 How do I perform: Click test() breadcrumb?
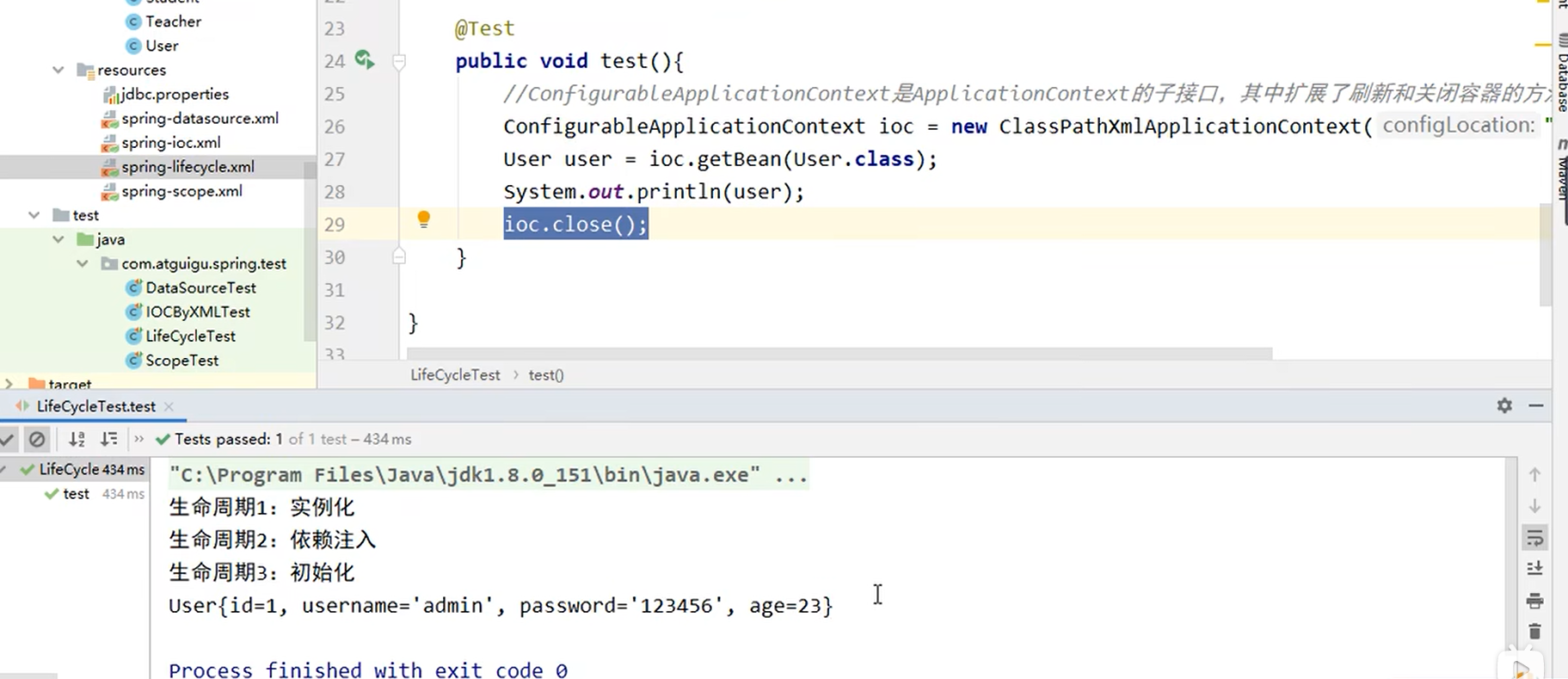pos(545,374)
